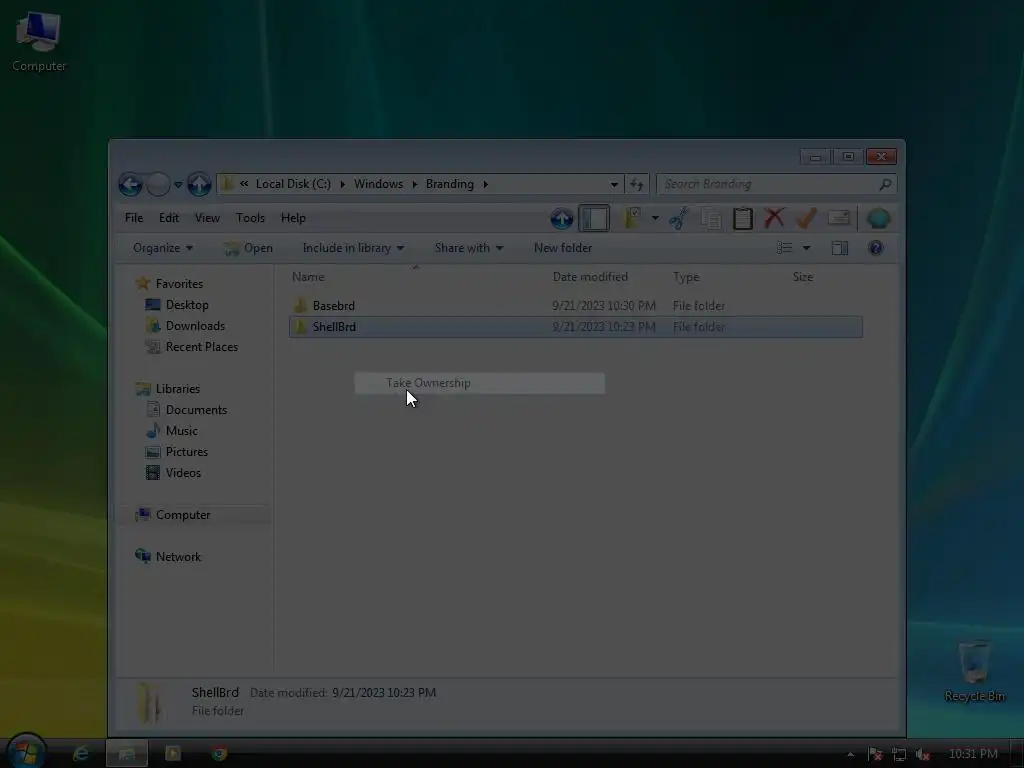Open the recent pages arrow near Back
Image resolution: width=1024 pixels, height=768 pixels.
tap(178, 185)
